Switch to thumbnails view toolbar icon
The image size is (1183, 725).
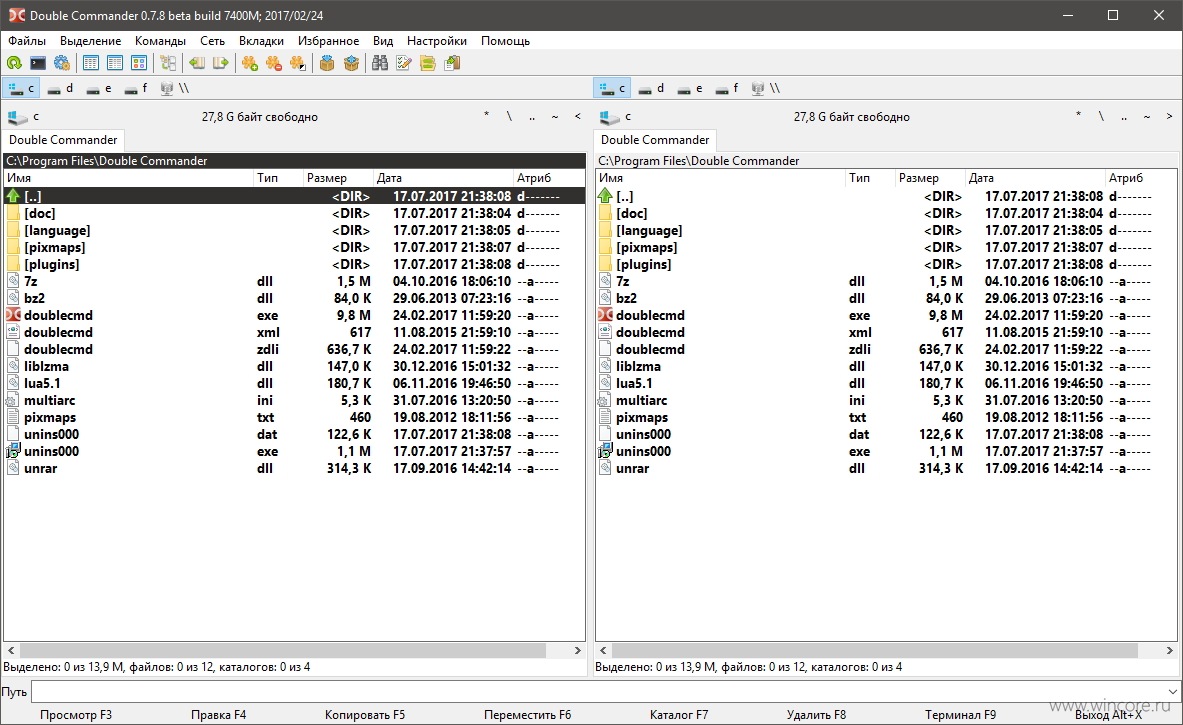point(139,63)
